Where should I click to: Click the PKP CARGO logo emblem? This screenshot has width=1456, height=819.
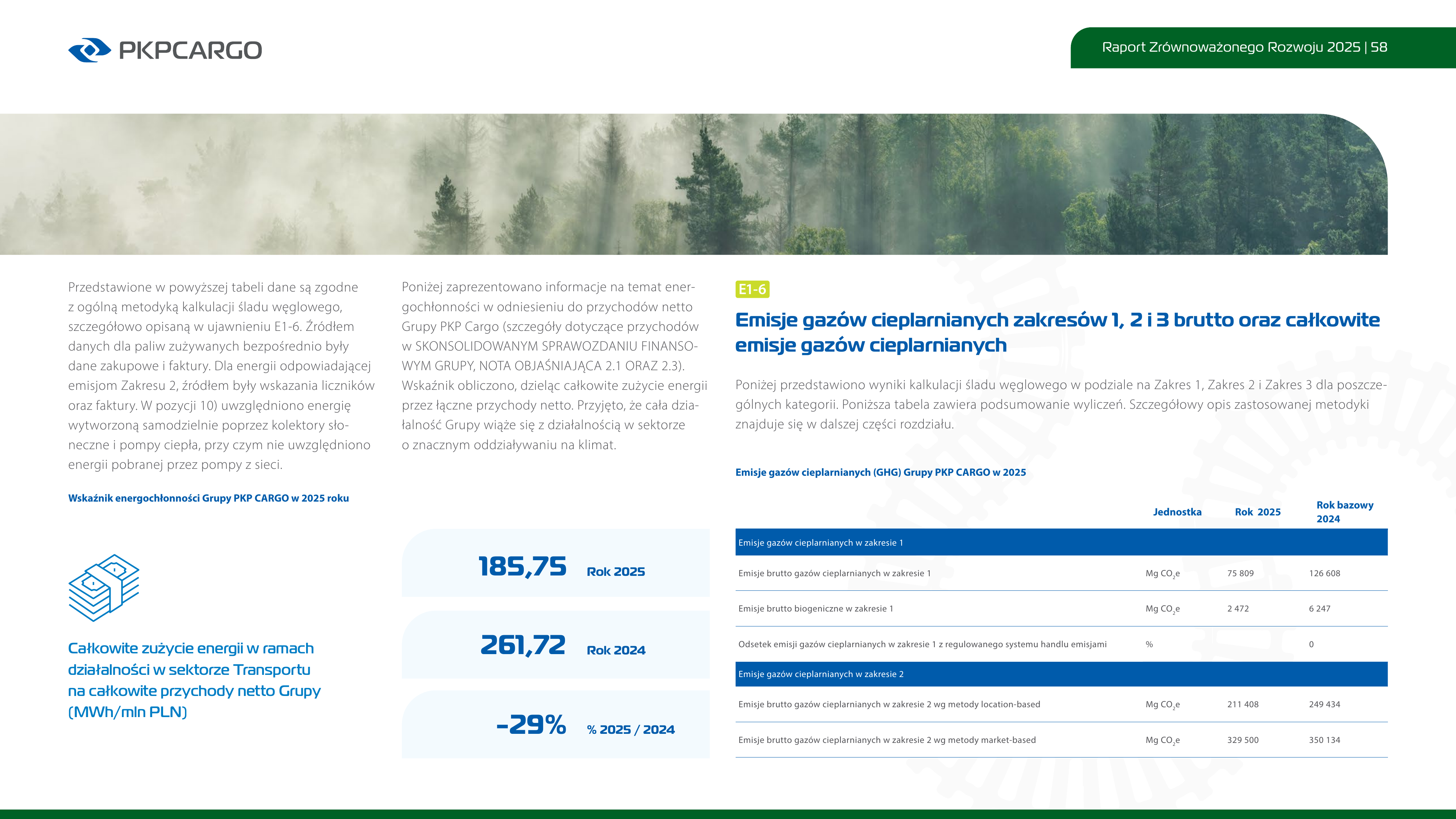tap(89, 50)
